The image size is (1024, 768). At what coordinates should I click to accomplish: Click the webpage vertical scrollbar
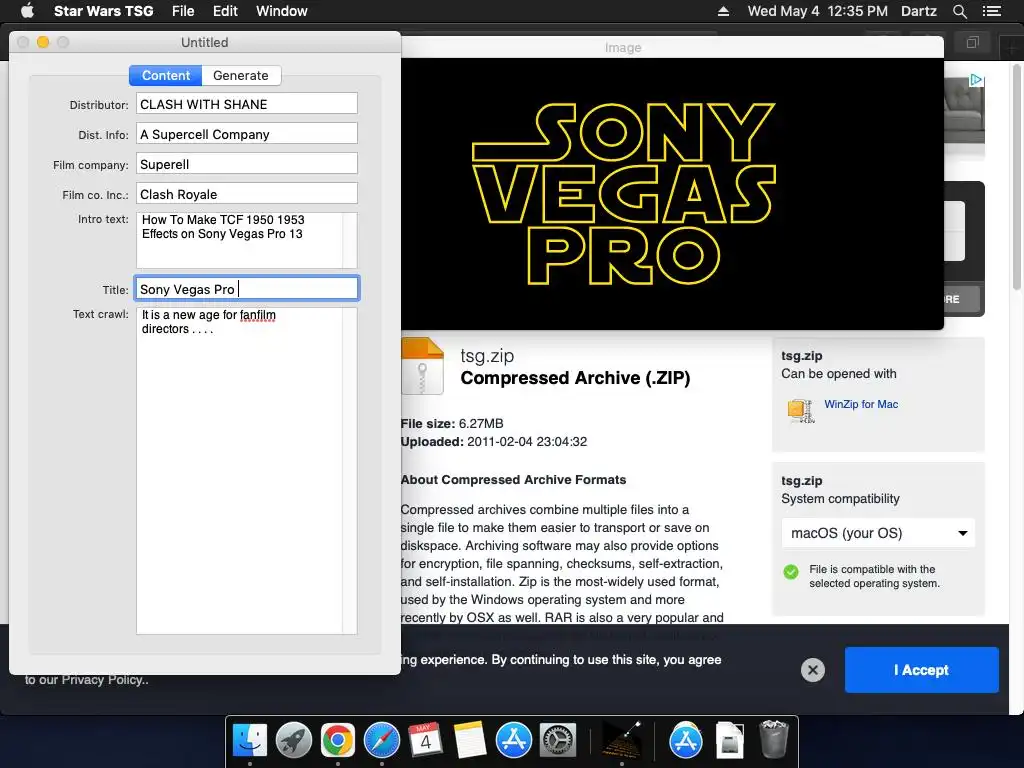point(1017,176)
